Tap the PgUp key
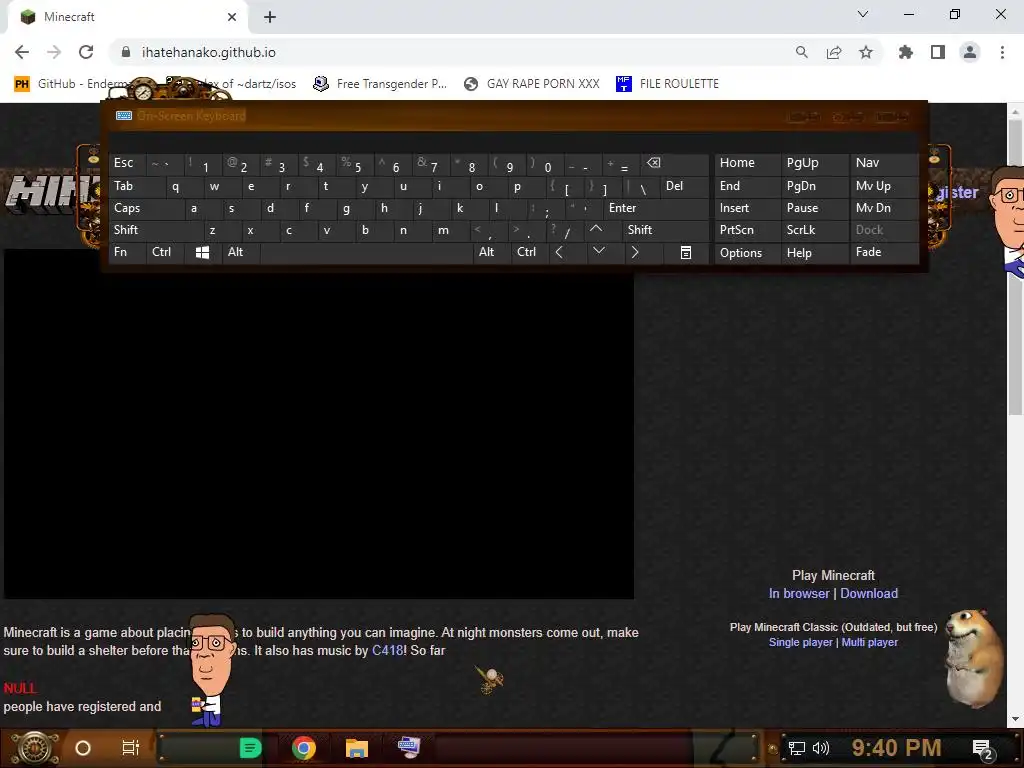1024x768 pixels. point(814,163)
